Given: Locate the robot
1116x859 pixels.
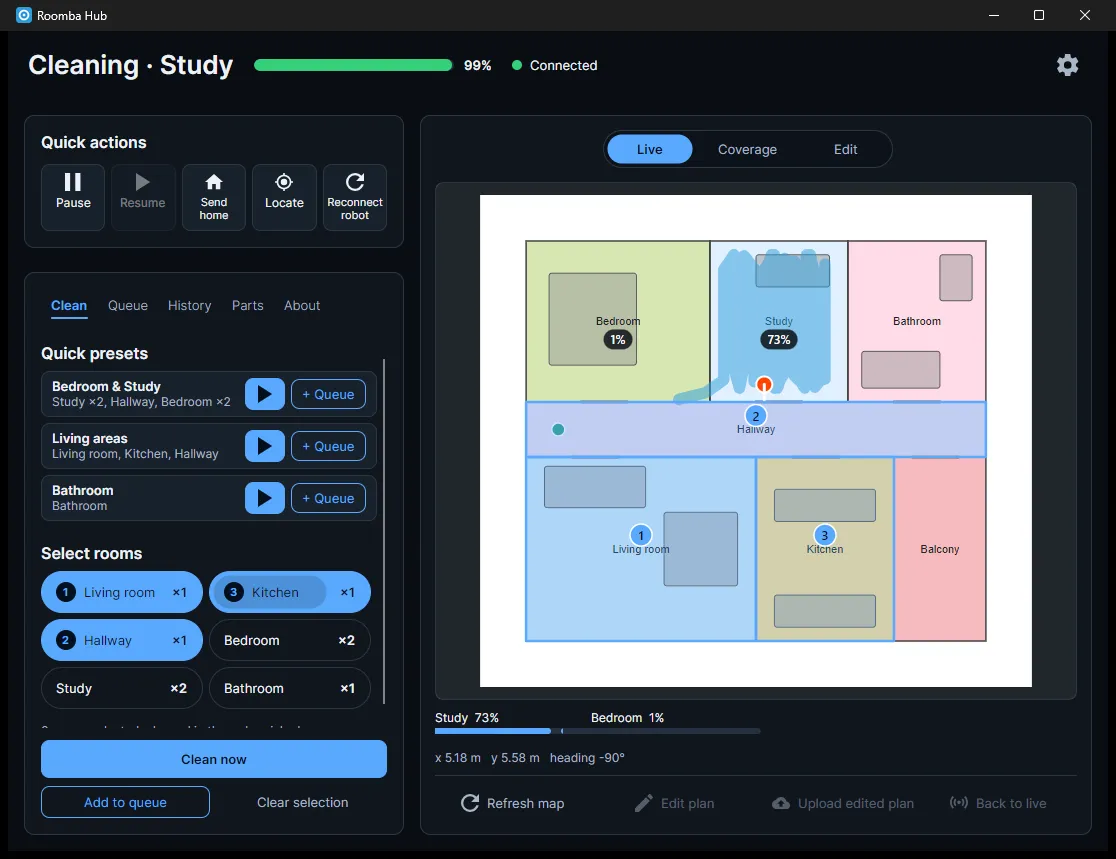Looking at the screenshot, I should 284,197.
